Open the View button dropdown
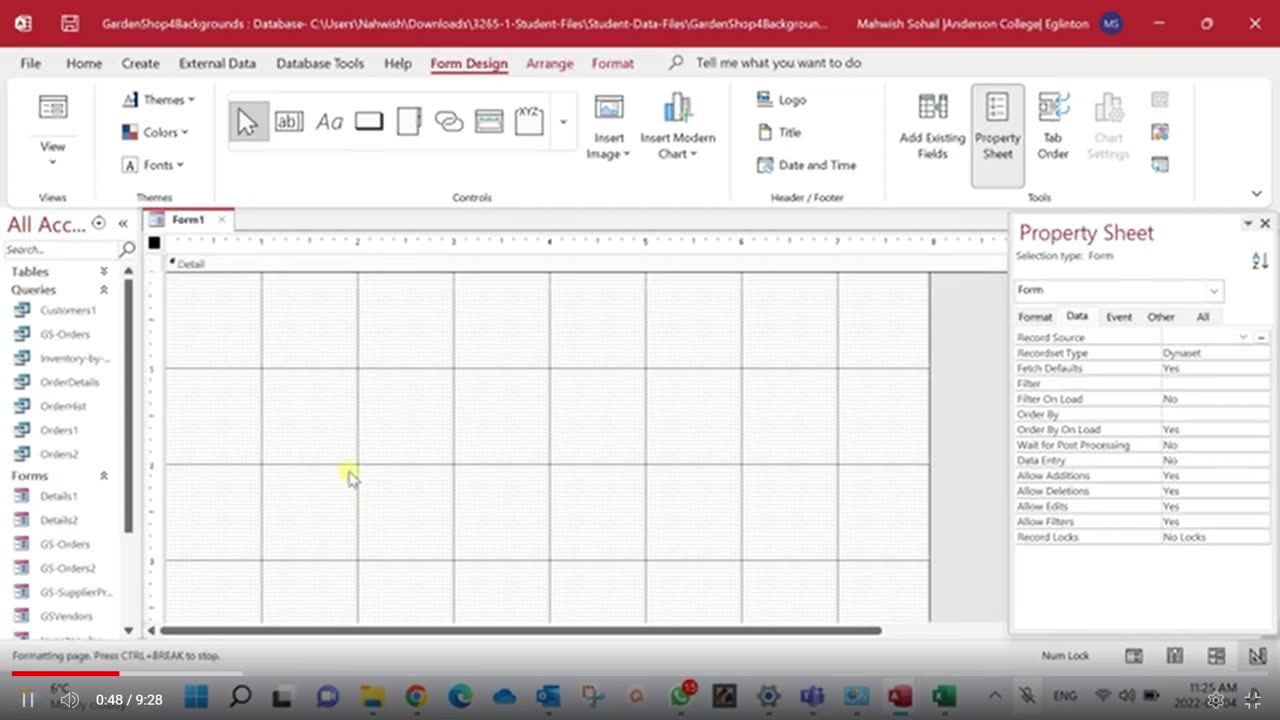 pos(52,154)
